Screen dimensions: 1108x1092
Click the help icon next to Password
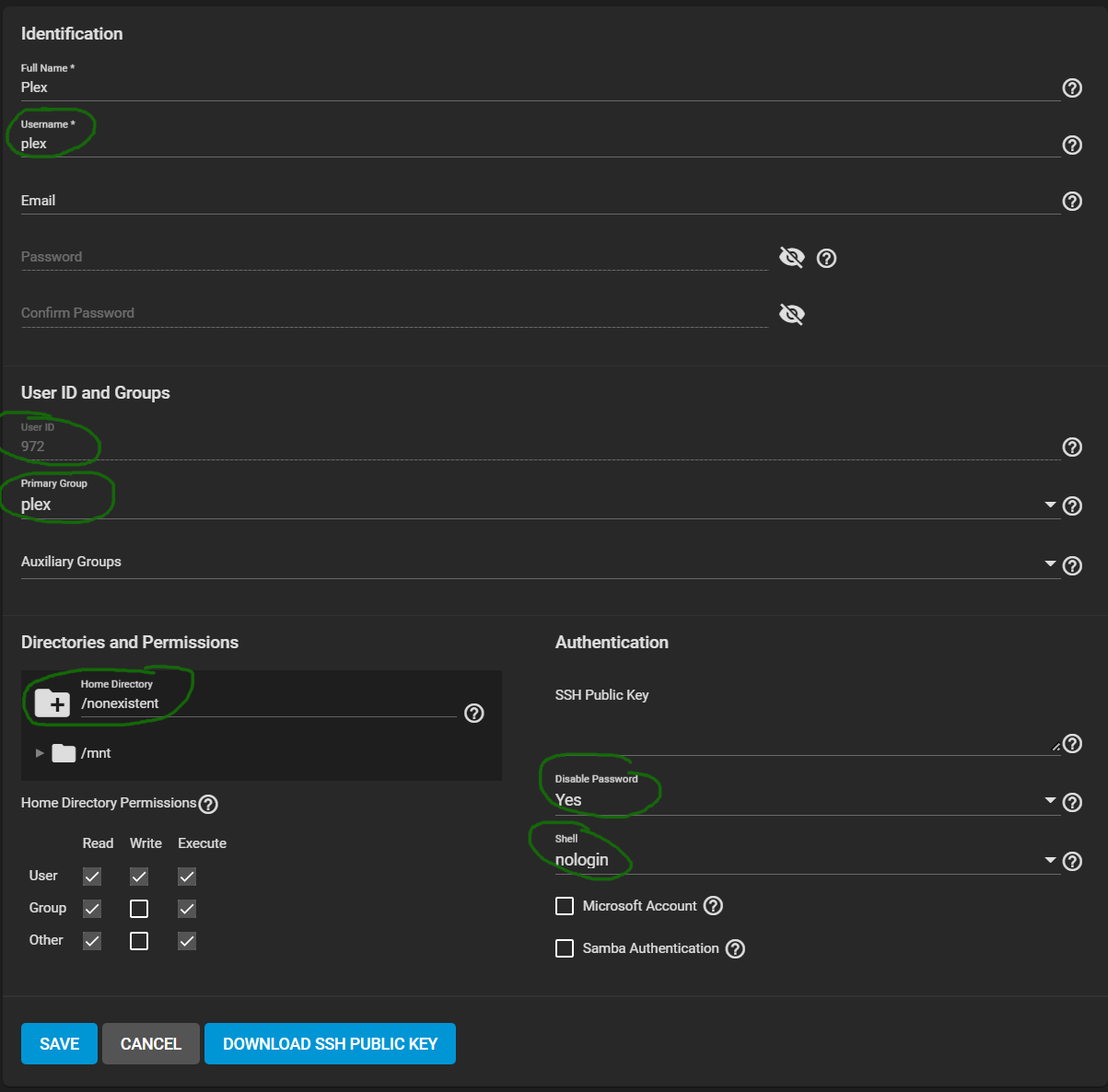(x=826, y=259)
